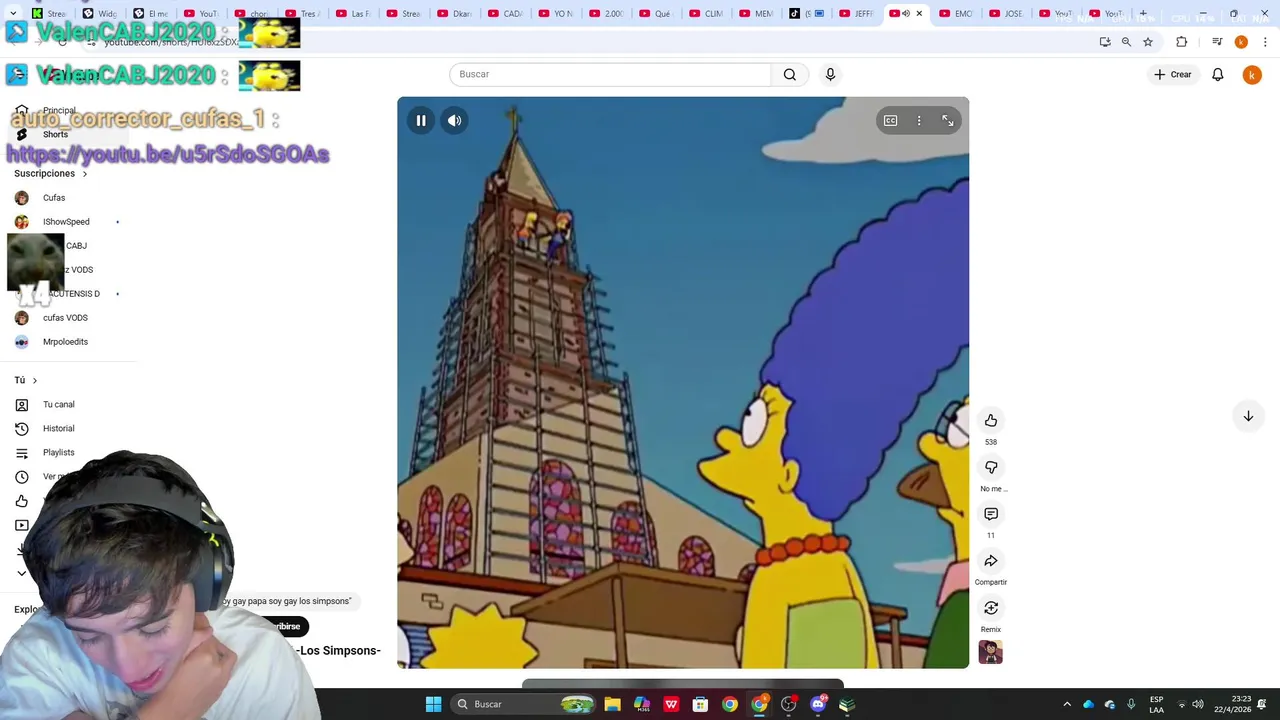Viewport: 1280px width, 720px height.
Task: Open ESP LAA language selector
Action: point(1156,704)
